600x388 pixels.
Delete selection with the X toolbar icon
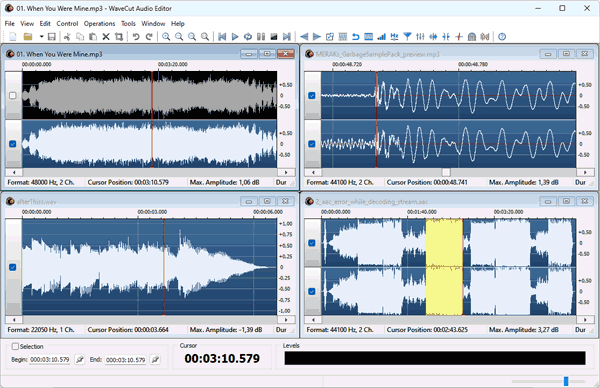(x=106, y=37)
